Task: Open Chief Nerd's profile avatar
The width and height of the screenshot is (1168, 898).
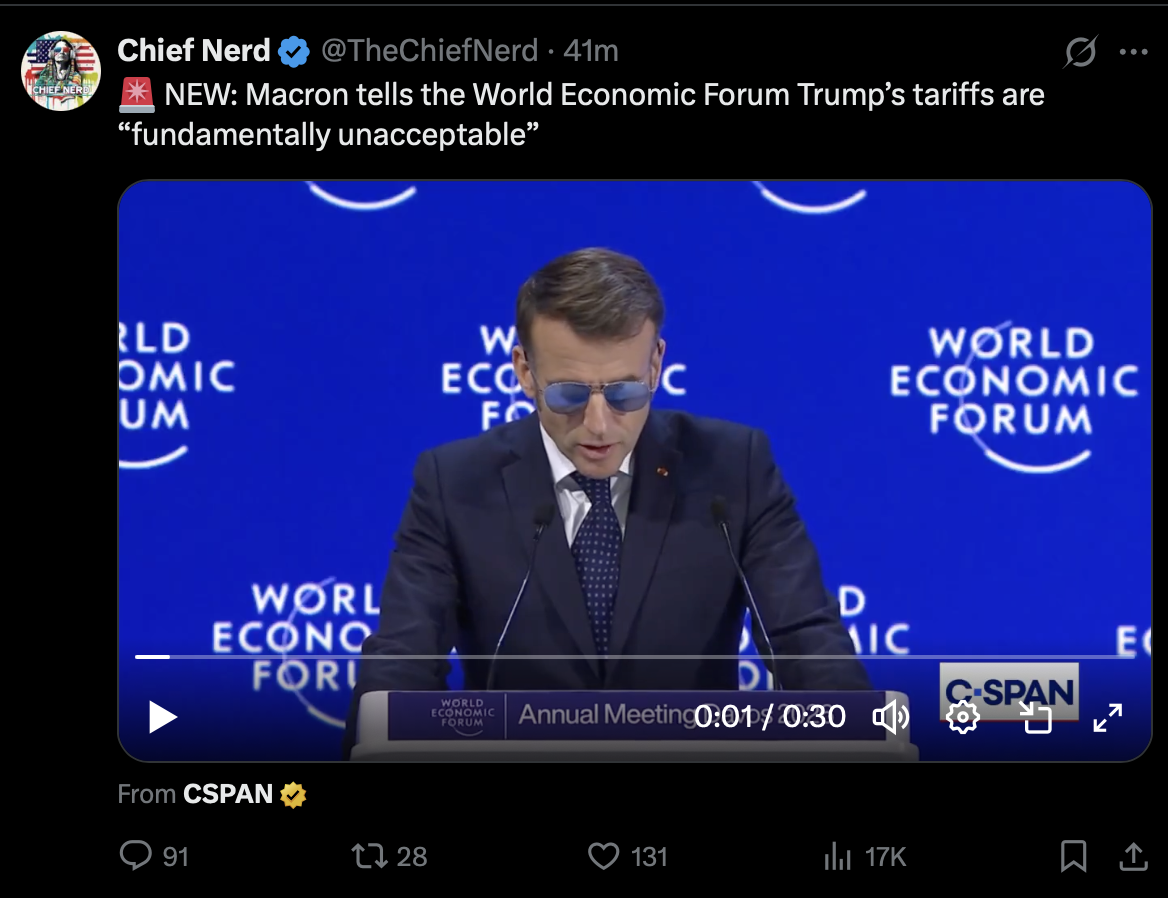Action: click(61, 71)
